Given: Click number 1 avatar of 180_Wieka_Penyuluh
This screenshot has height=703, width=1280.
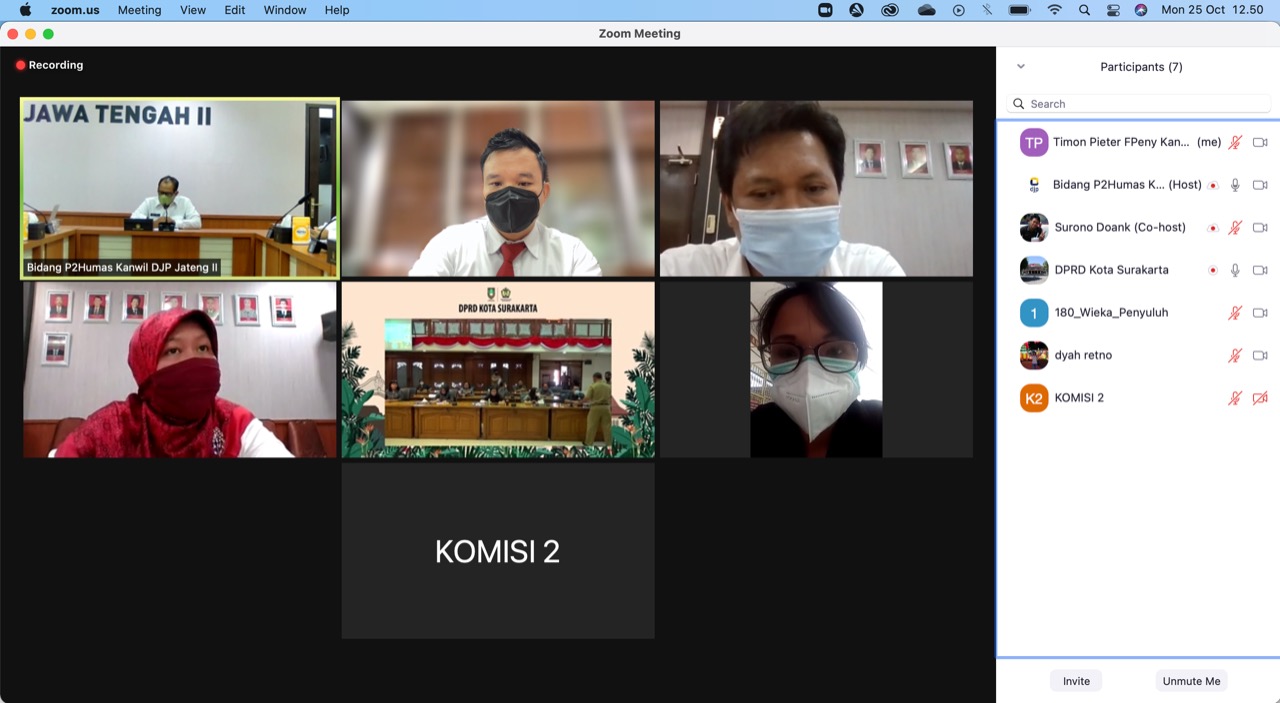Looking at the screenshot, I should tap(1034, 313).
